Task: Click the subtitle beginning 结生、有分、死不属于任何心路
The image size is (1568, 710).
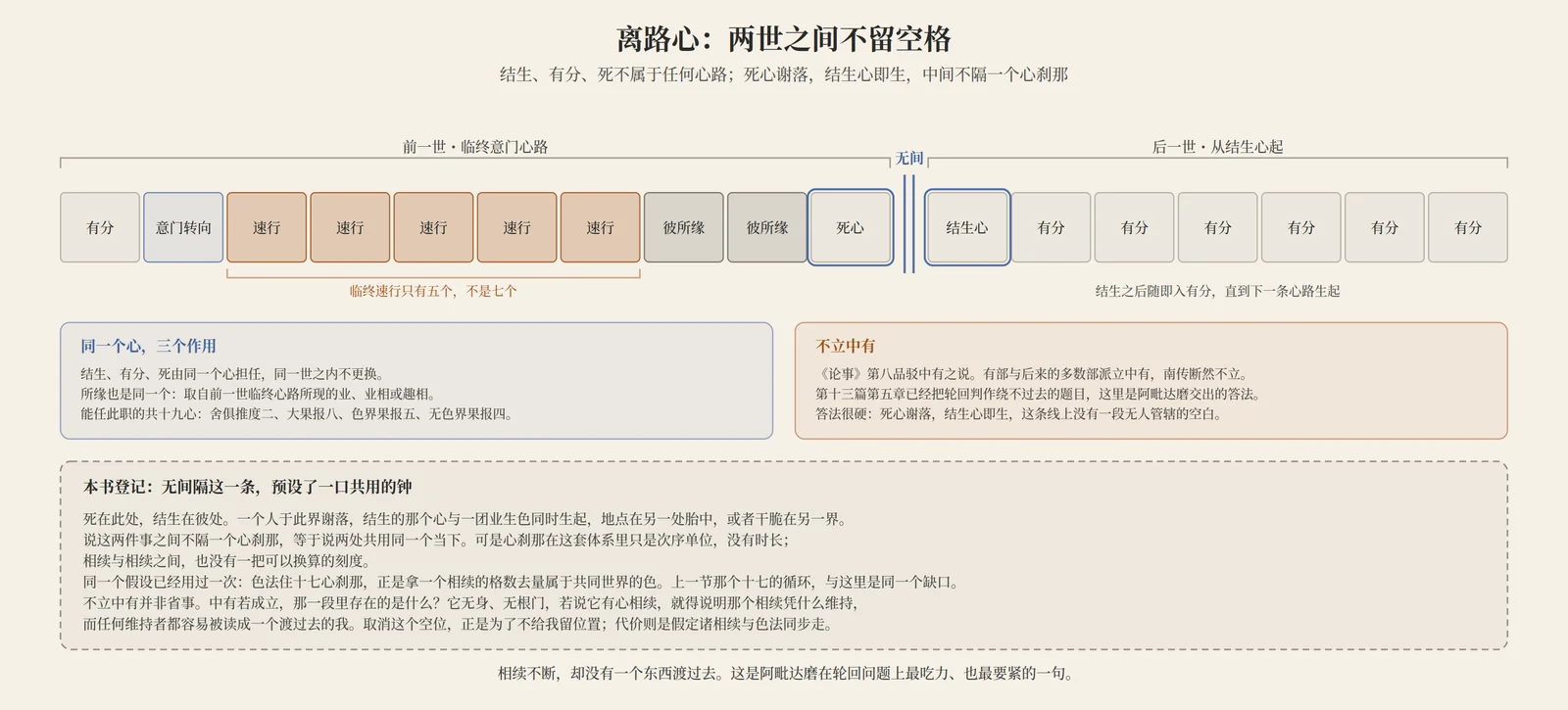Action: [784, 74]
